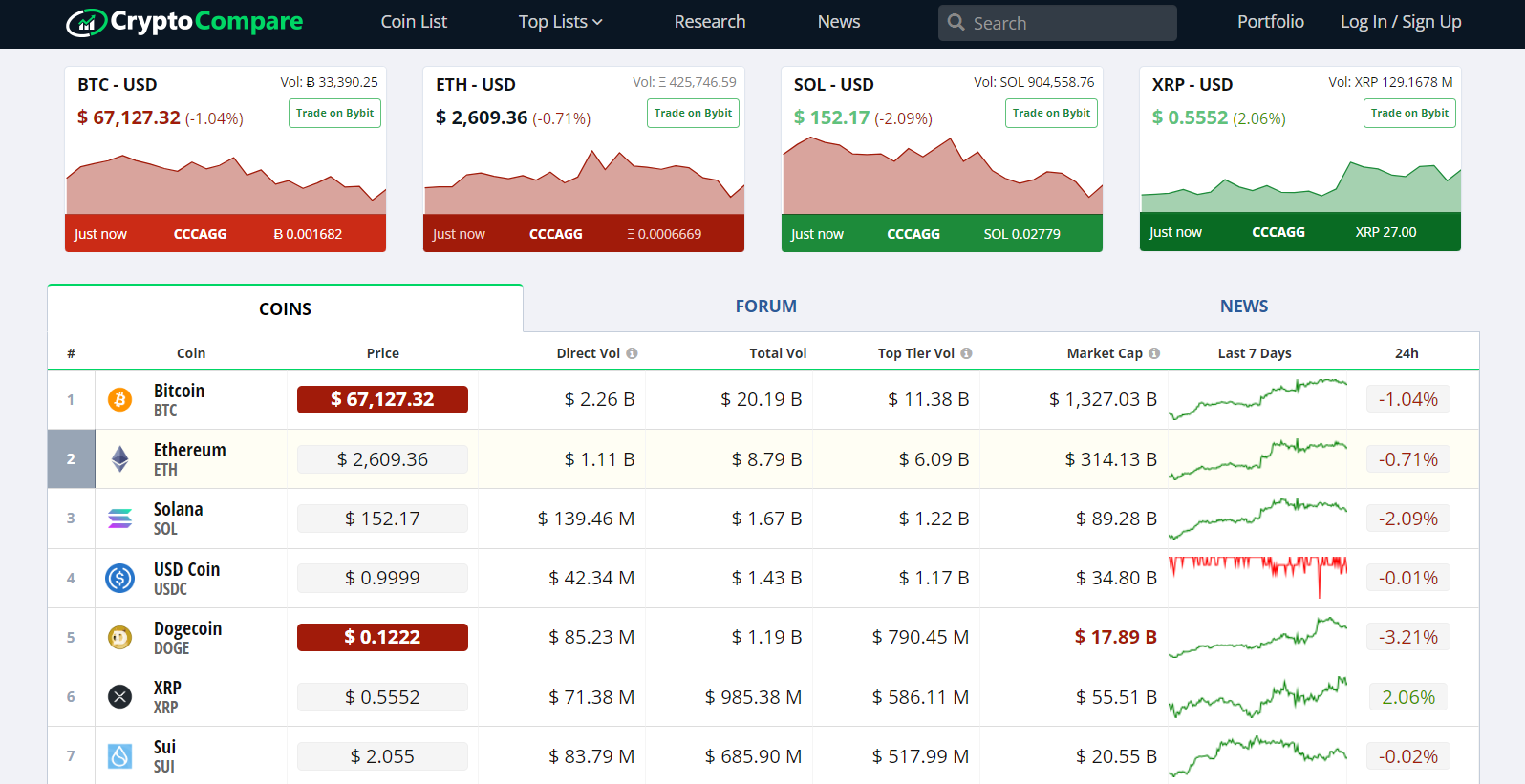The image size is (1525, 784).
Task: Open the Top Lists dropdown
Action: 560,22
